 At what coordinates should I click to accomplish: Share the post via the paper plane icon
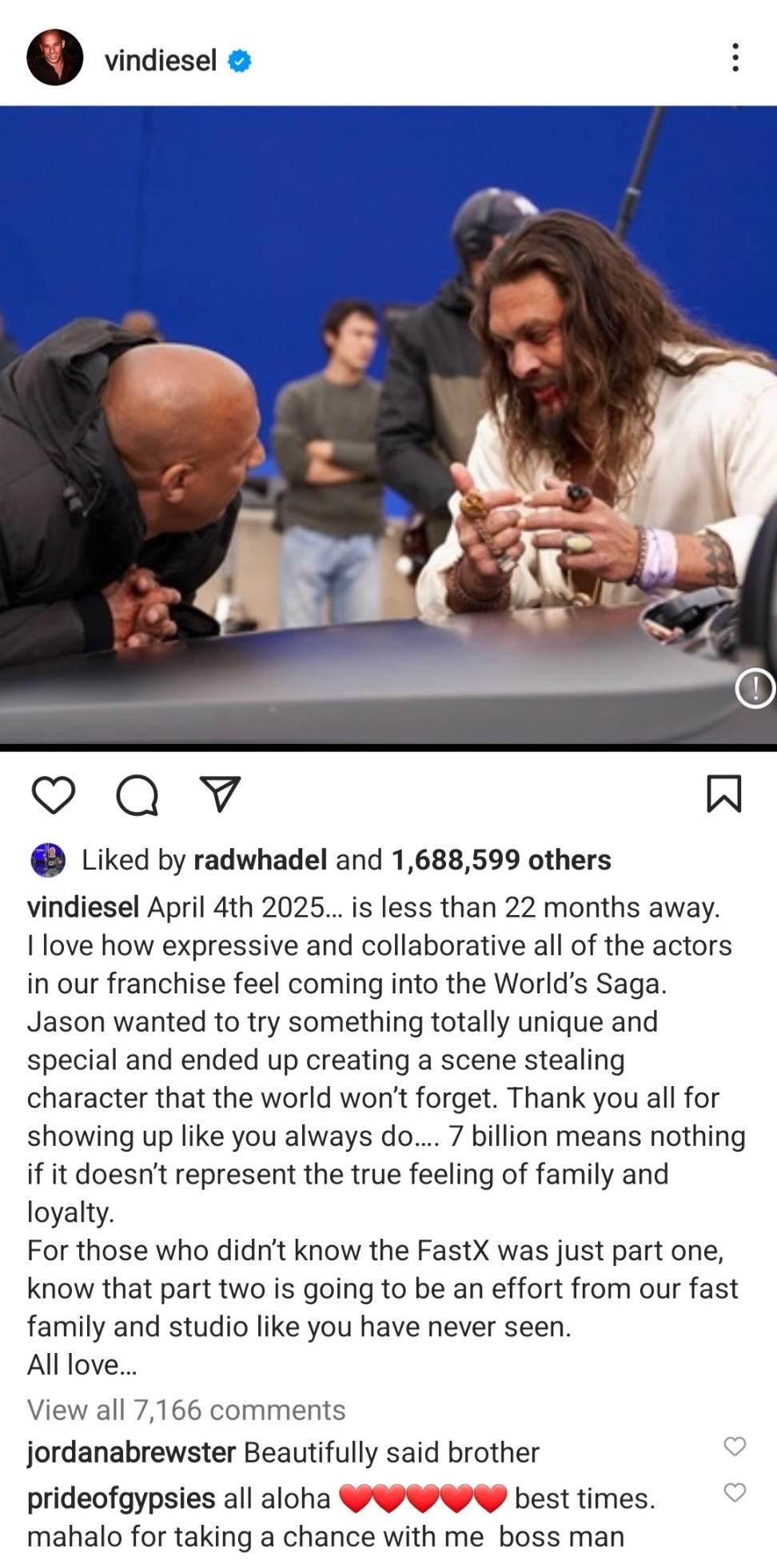[220, 794]
